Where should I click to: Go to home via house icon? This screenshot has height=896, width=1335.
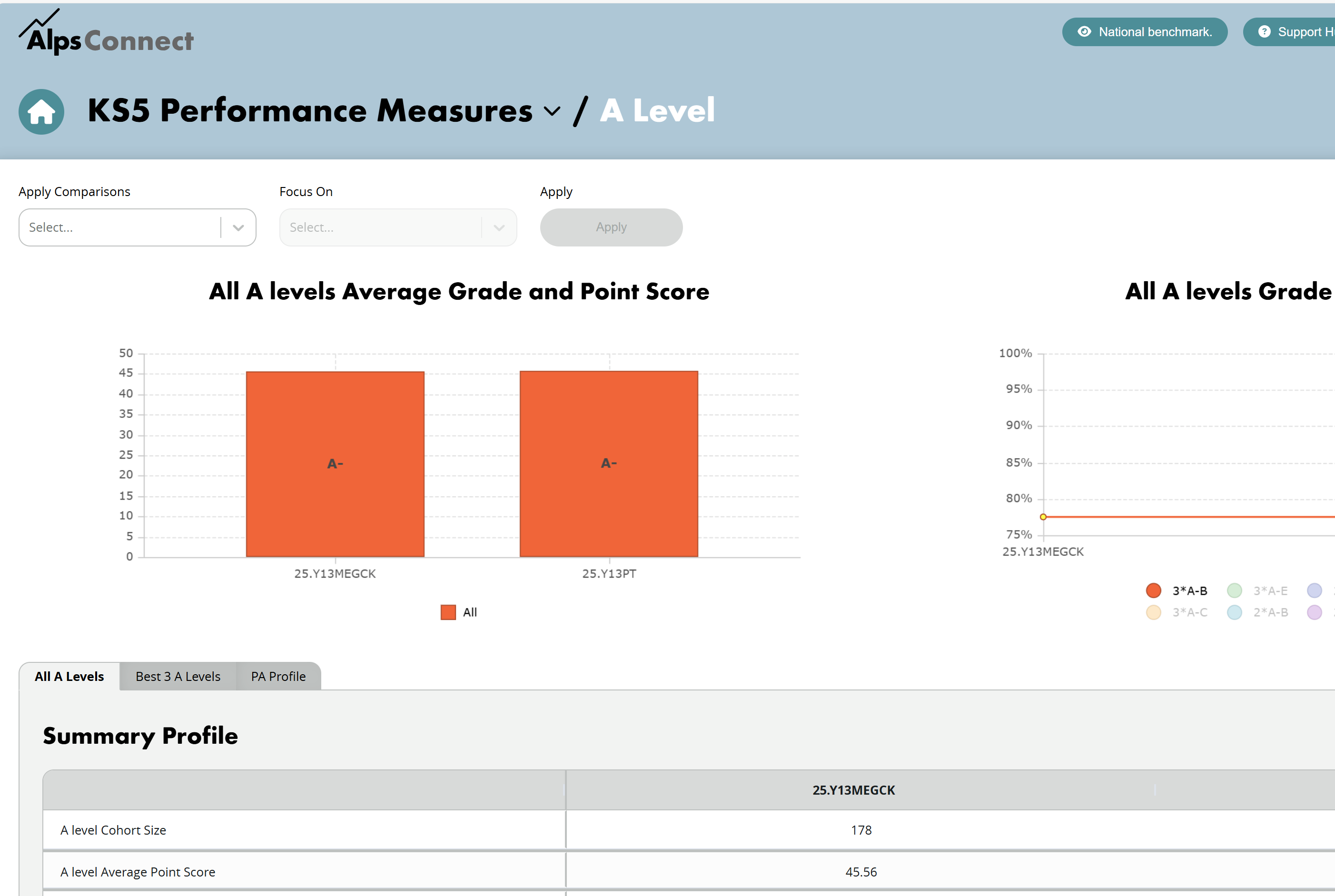(41, 111)
